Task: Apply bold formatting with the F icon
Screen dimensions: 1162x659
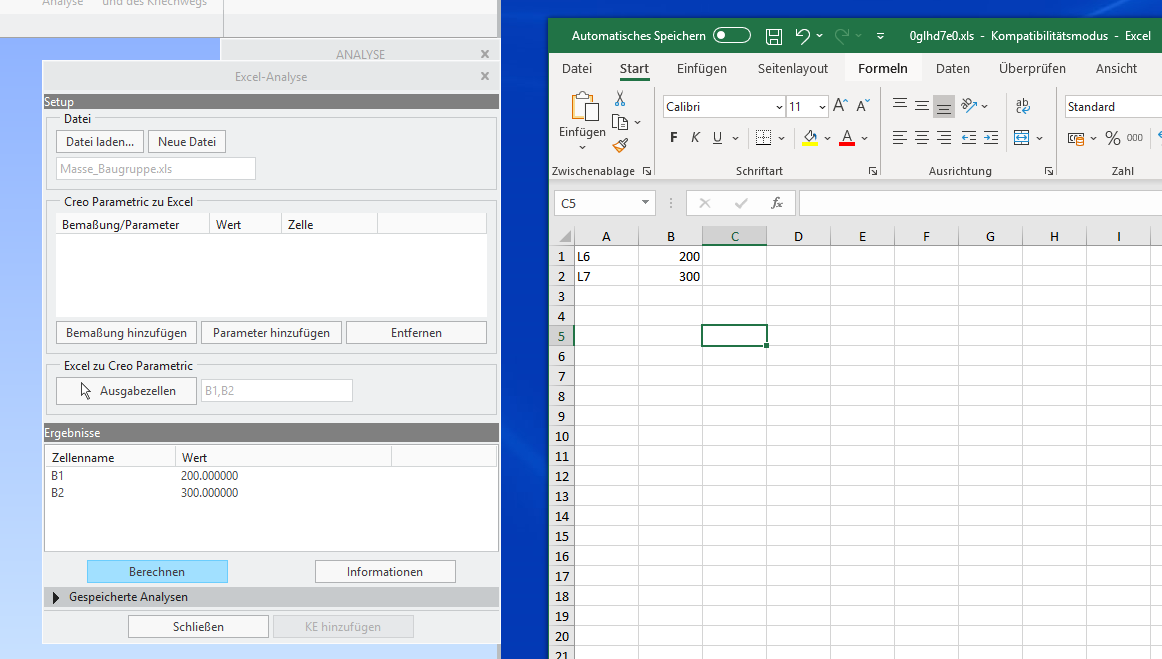Action: pyautogui.click(x=673, y=137)
